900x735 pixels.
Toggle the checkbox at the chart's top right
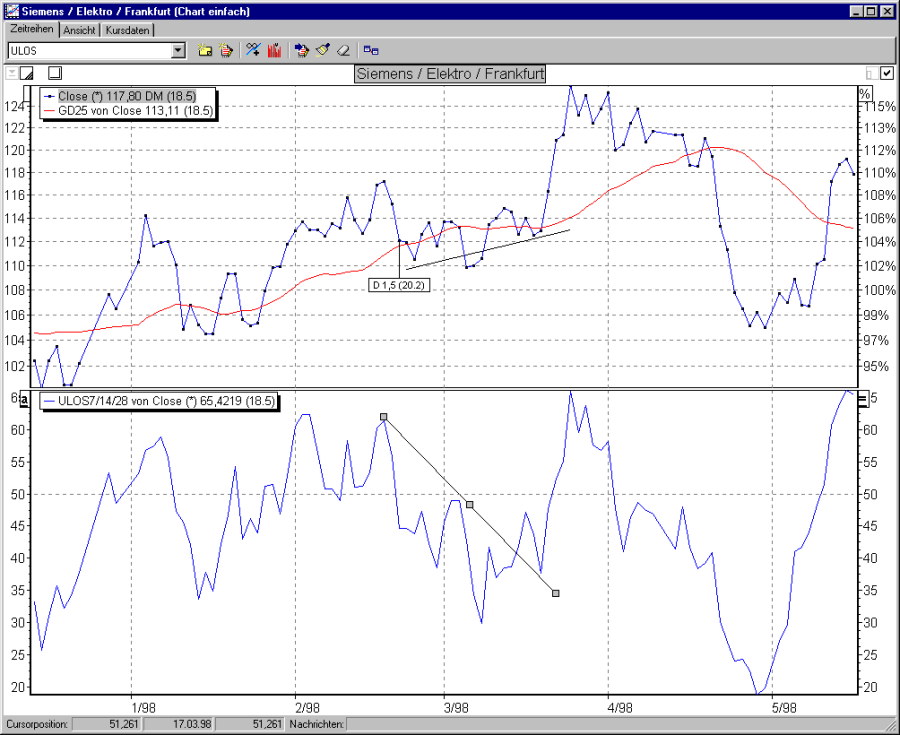(x=886, y=73)
